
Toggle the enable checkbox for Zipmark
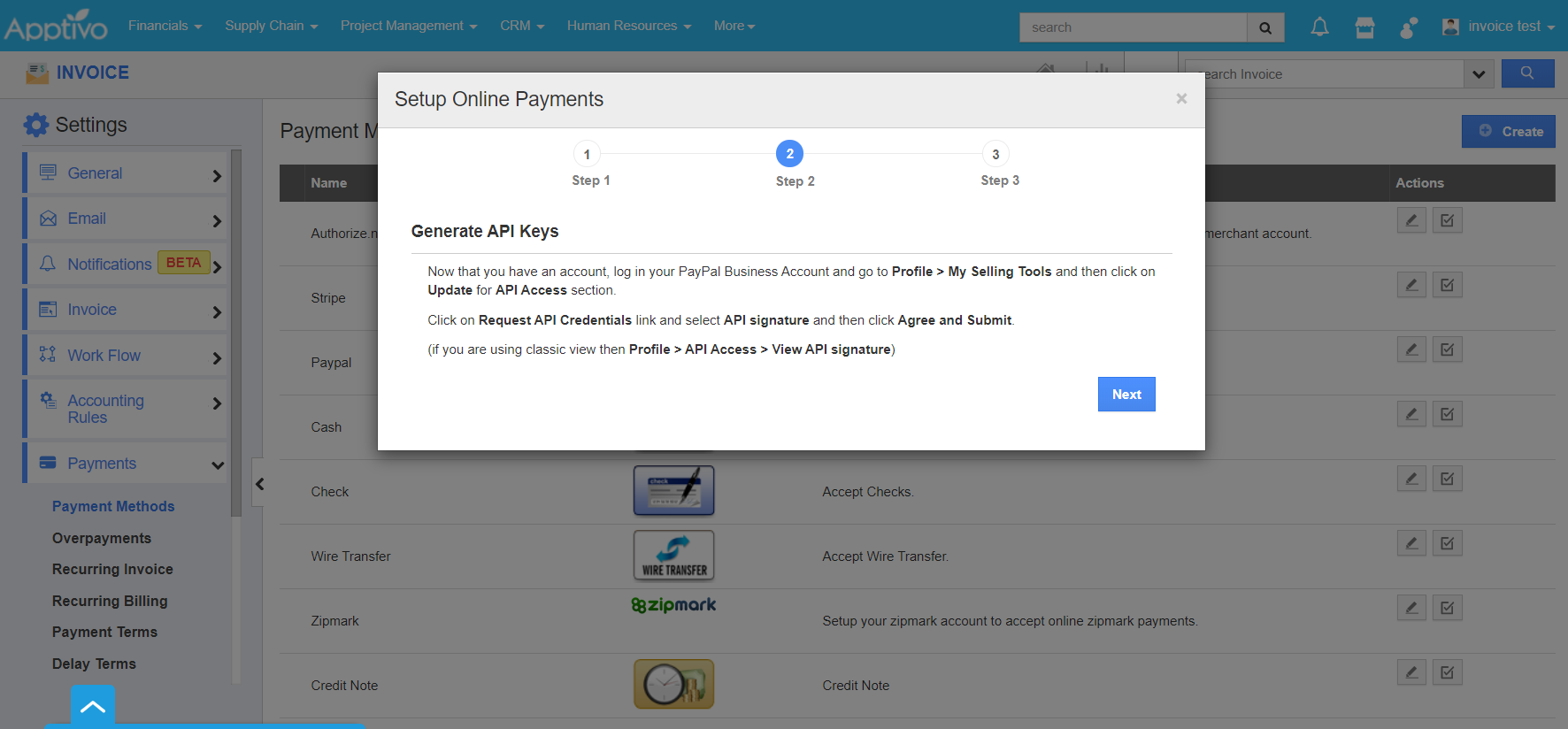(1447, 608)
